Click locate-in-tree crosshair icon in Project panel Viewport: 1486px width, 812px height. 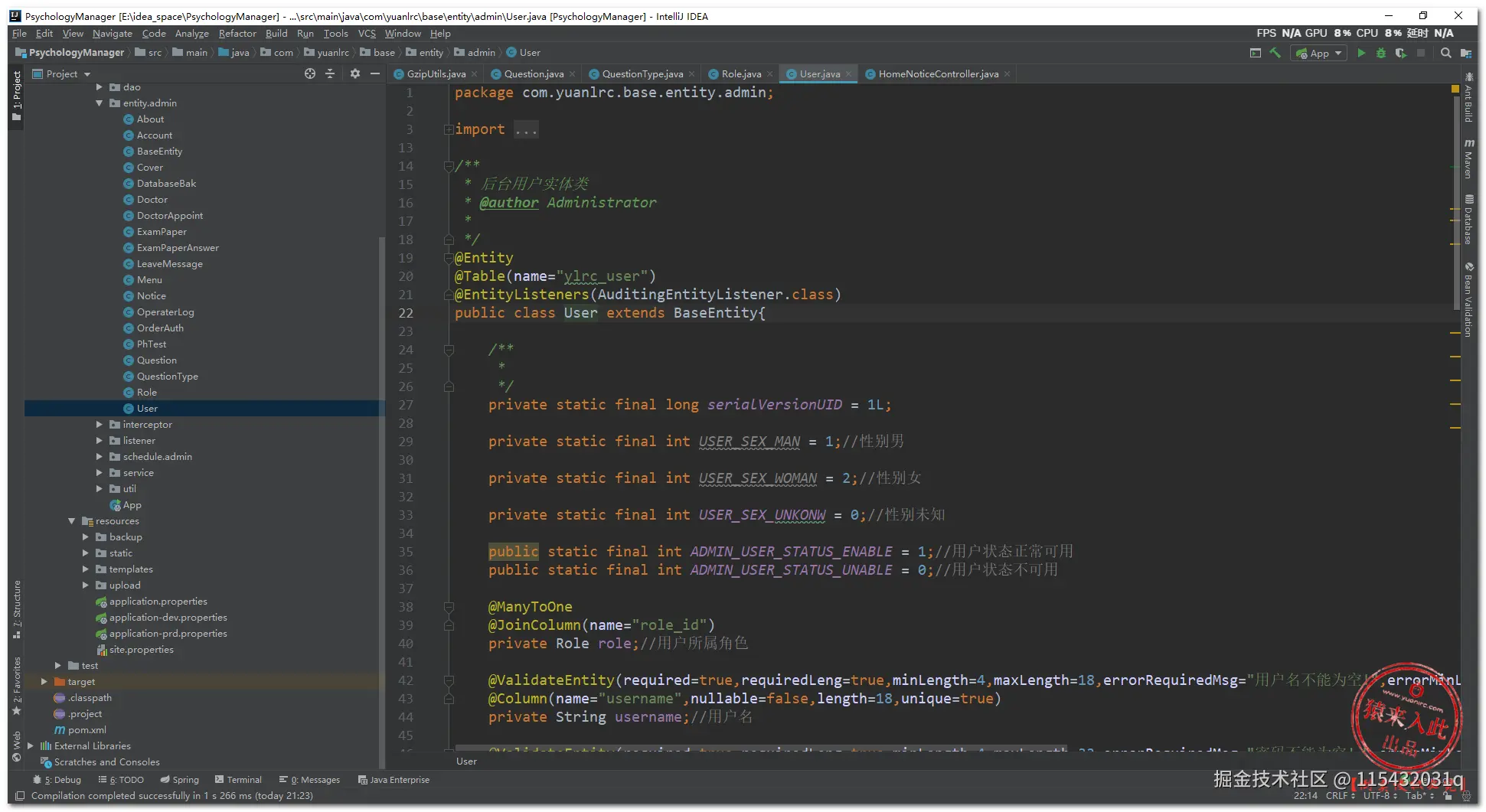309,73
